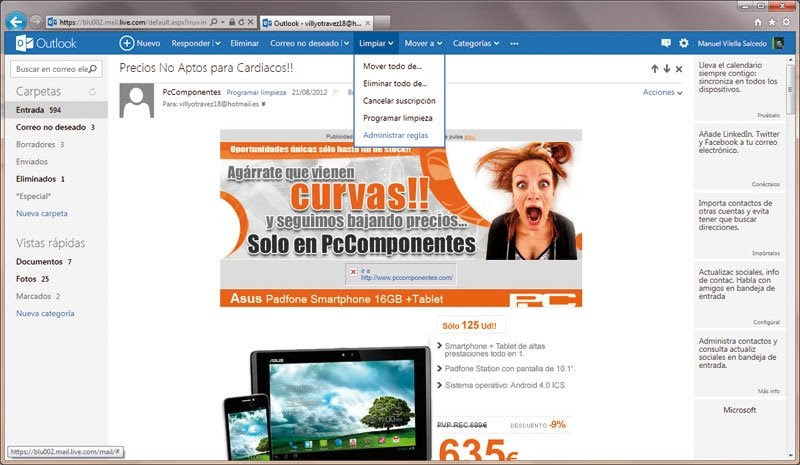Choose 'Mover todo de...' from menu

point(392,66)
